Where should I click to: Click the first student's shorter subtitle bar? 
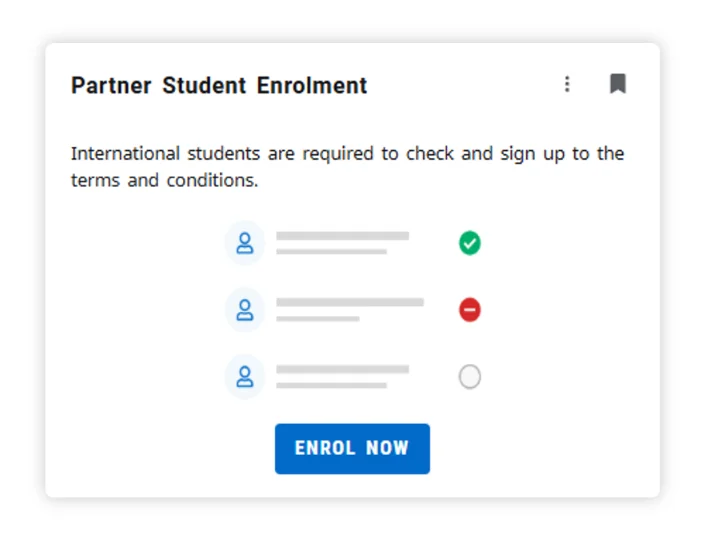click(x=331, y=252)
